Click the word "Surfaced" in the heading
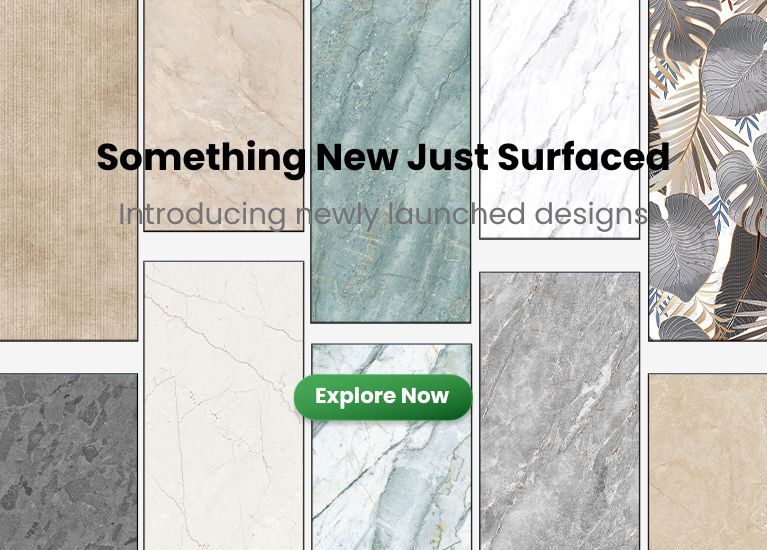 coord(584,157)
